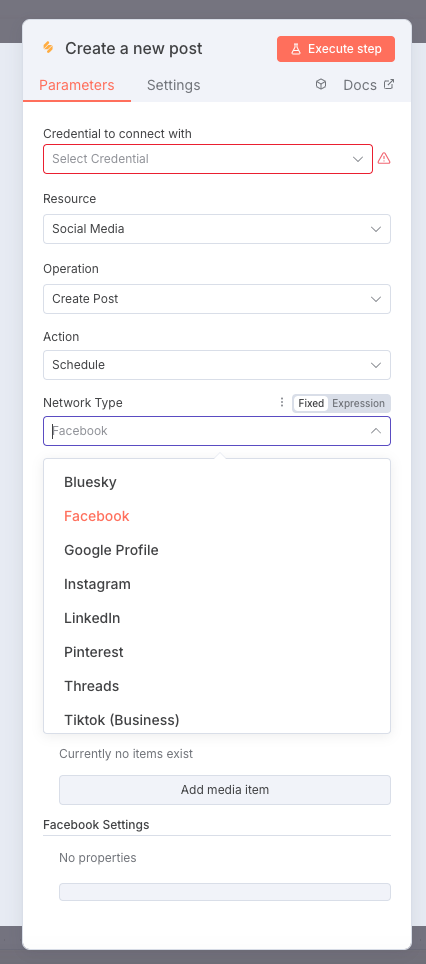Open the Operation Create Post dropdown
Image resolution: width=426 pixels, height=964 pixels.
(217, 299)
